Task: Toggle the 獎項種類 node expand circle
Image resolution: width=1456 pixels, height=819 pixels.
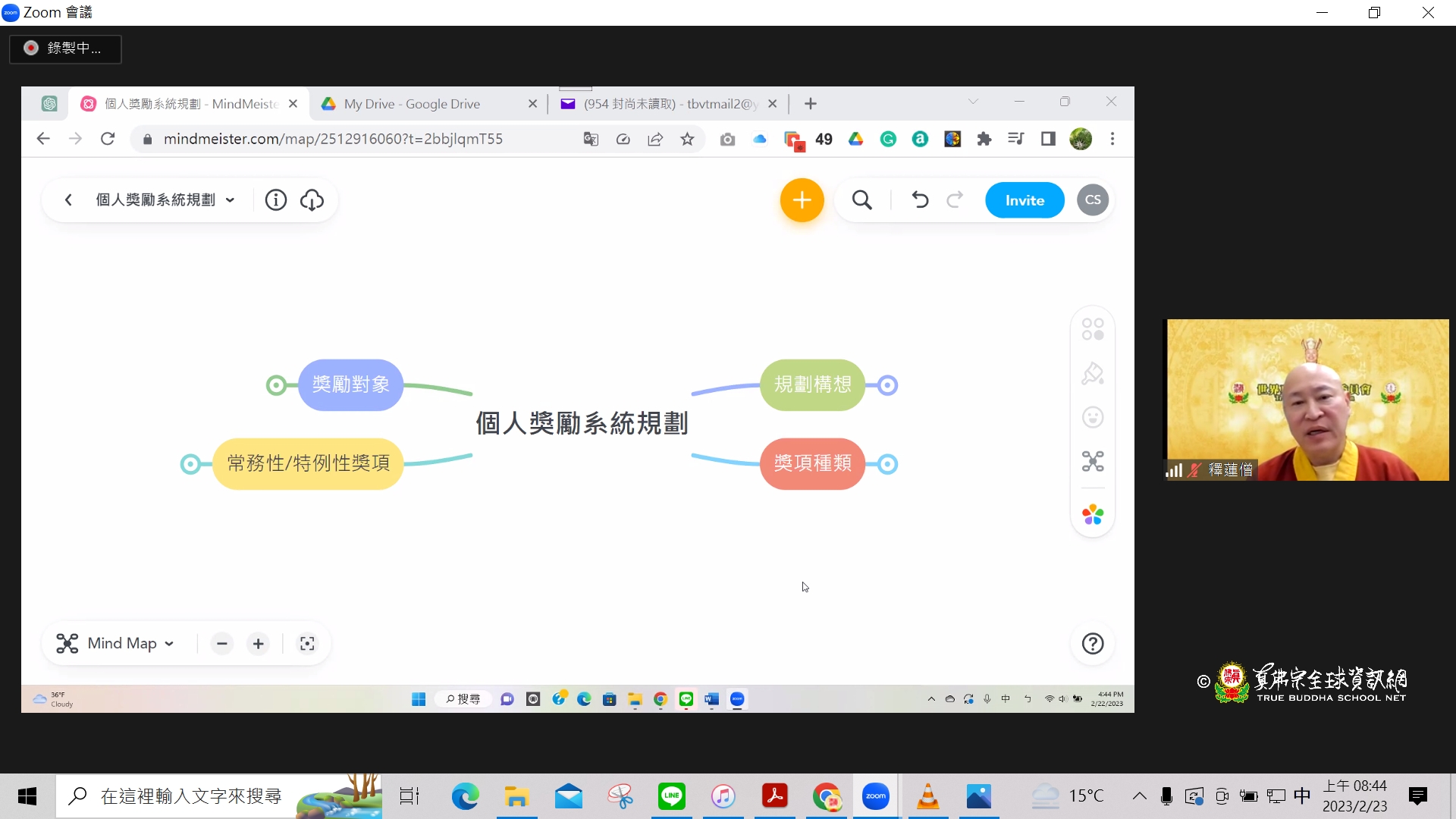Action: 888,464
